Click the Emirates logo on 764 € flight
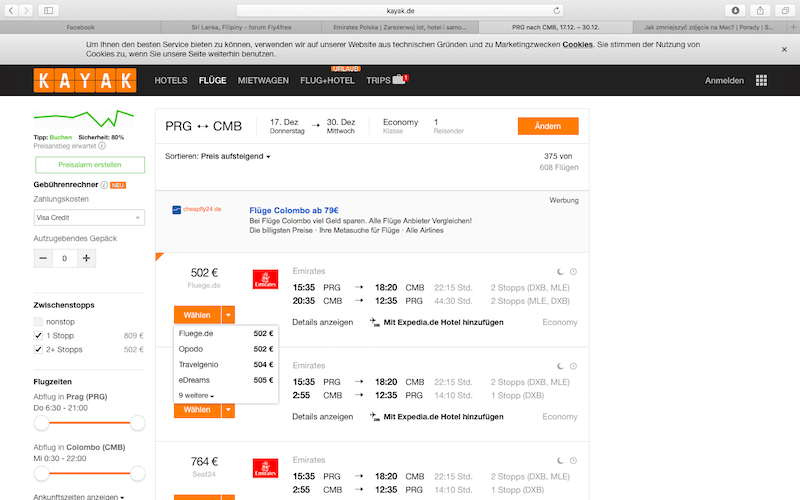This screenshot has height=500, width=800. 265,468
